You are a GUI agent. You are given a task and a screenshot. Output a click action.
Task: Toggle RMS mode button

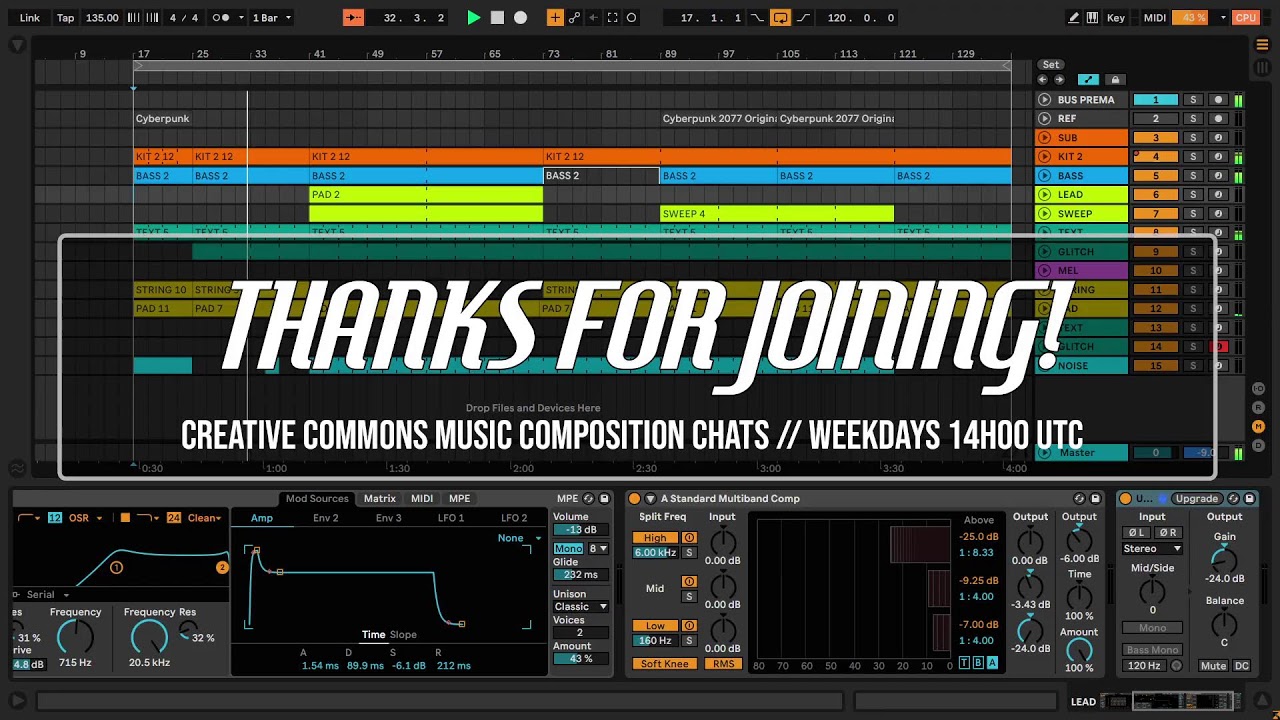click(723, 664)
